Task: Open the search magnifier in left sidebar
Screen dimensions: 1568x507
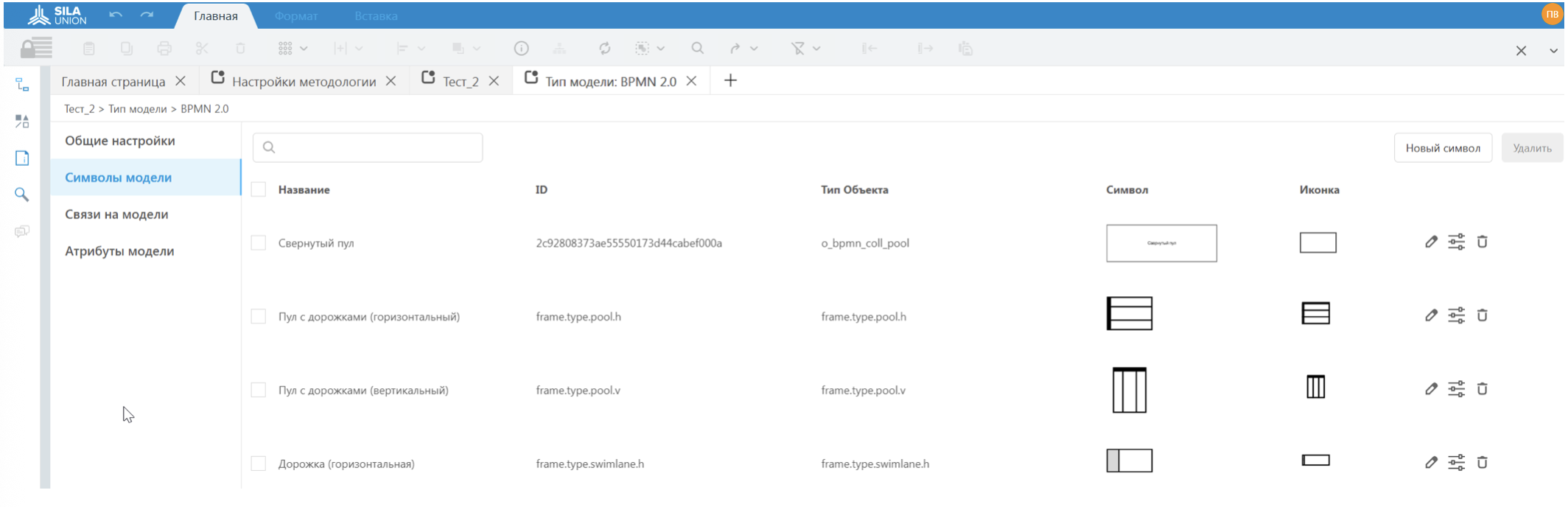Action: pos(22,195)
